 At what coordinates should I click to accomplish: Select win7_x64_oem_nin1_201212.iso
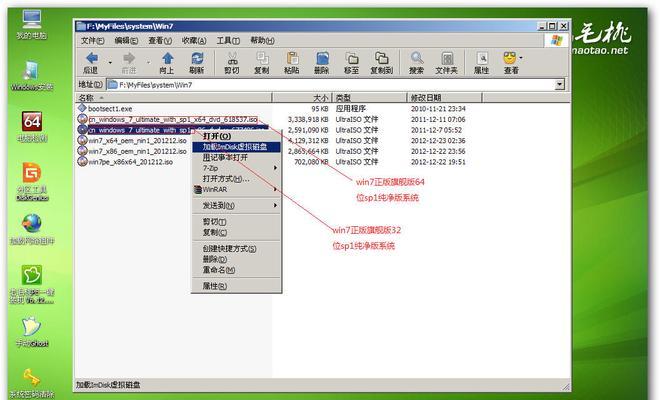(x=132, y=141)
